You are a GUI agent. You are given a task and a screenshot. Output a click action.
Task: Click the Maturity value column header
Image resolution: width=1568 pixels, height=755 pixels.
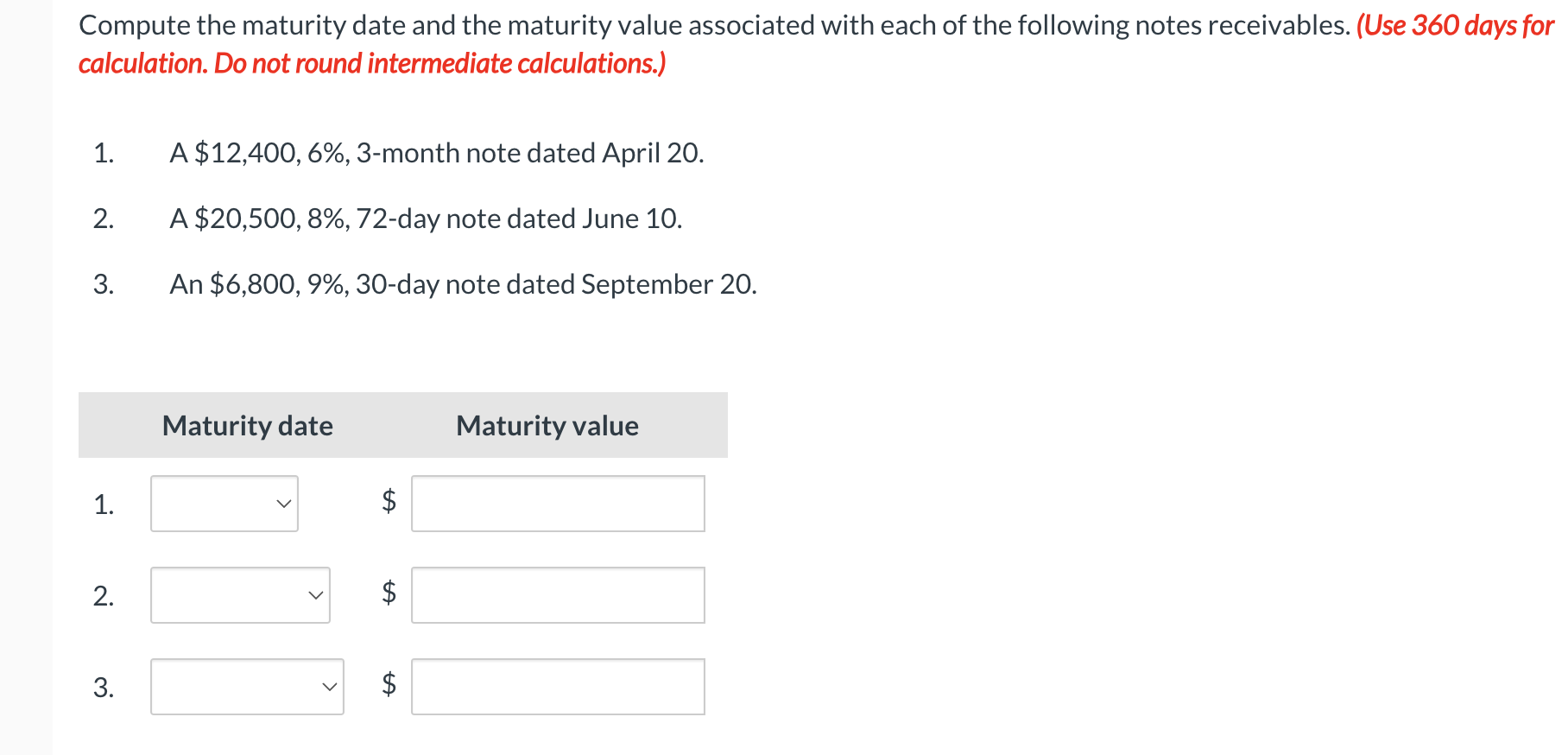coord(547,425)
